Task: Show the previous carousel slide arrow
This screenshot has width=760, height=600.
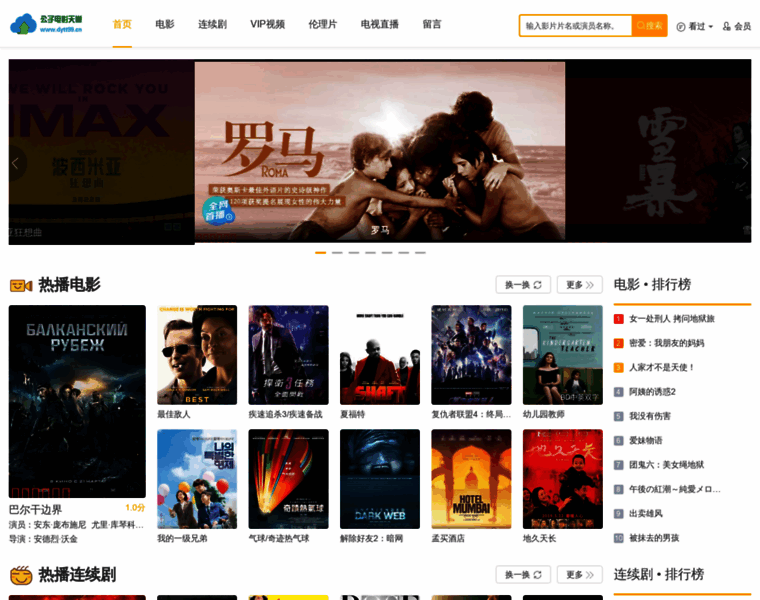Action: pyautogui.click(x=16, y=163)
